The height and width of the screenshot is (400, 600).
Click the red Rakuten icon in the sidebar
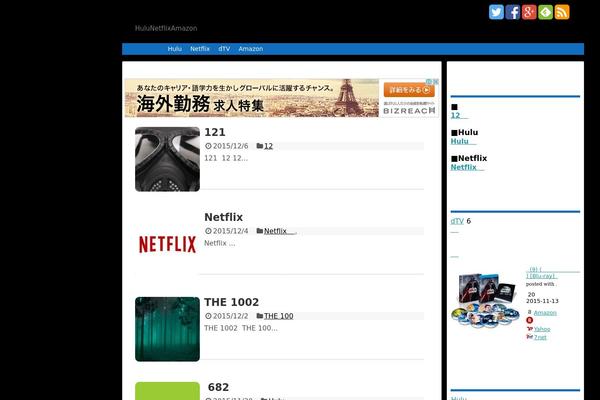[x=530, y=320]
